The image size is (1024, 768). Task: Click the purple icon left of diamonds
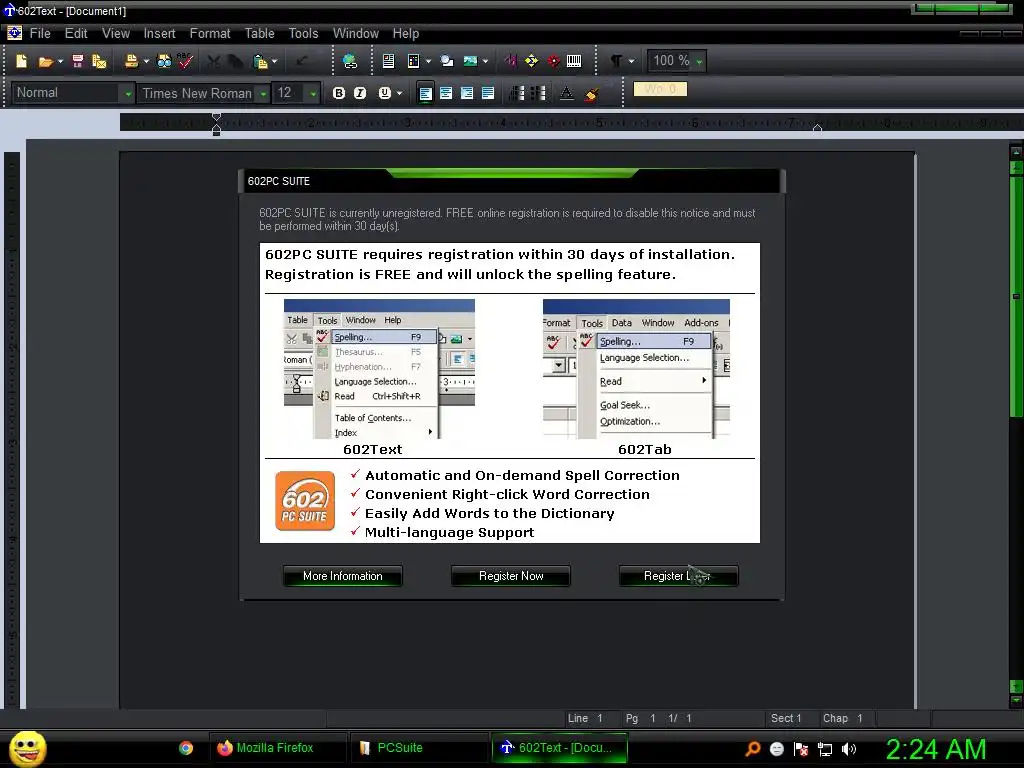[x=511, y=61]
